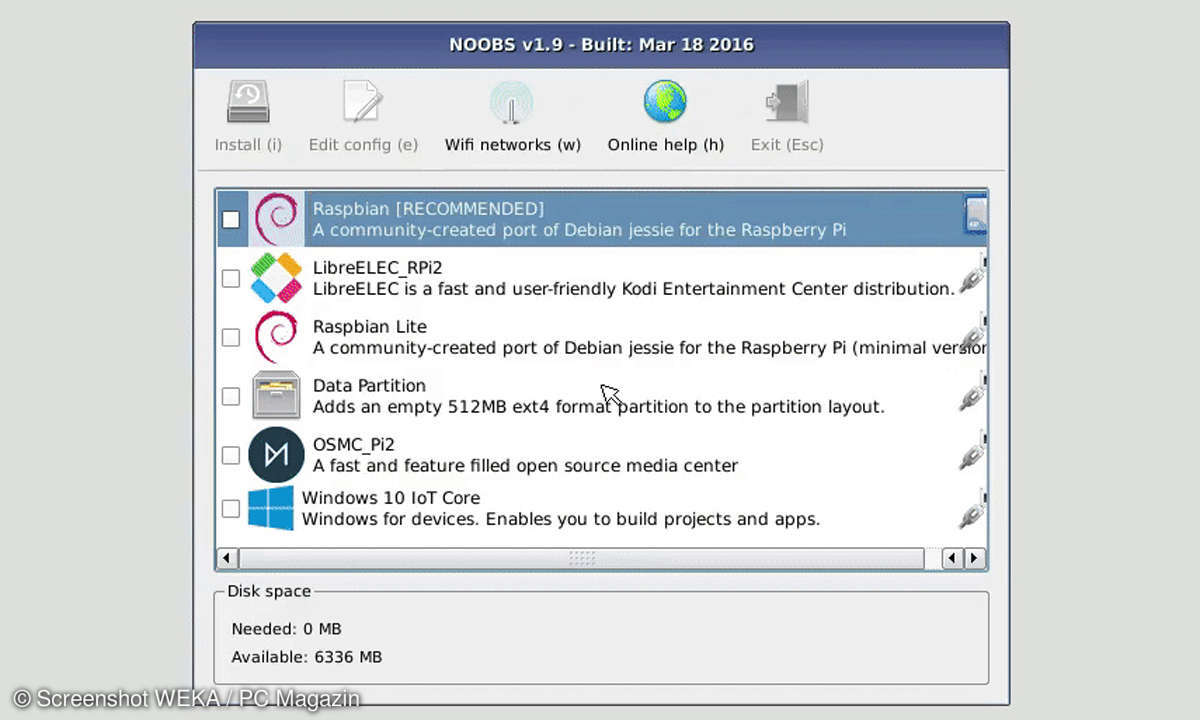
Task: Click network cable icon on Windows 10 IoT row
Action: (973, 510)
